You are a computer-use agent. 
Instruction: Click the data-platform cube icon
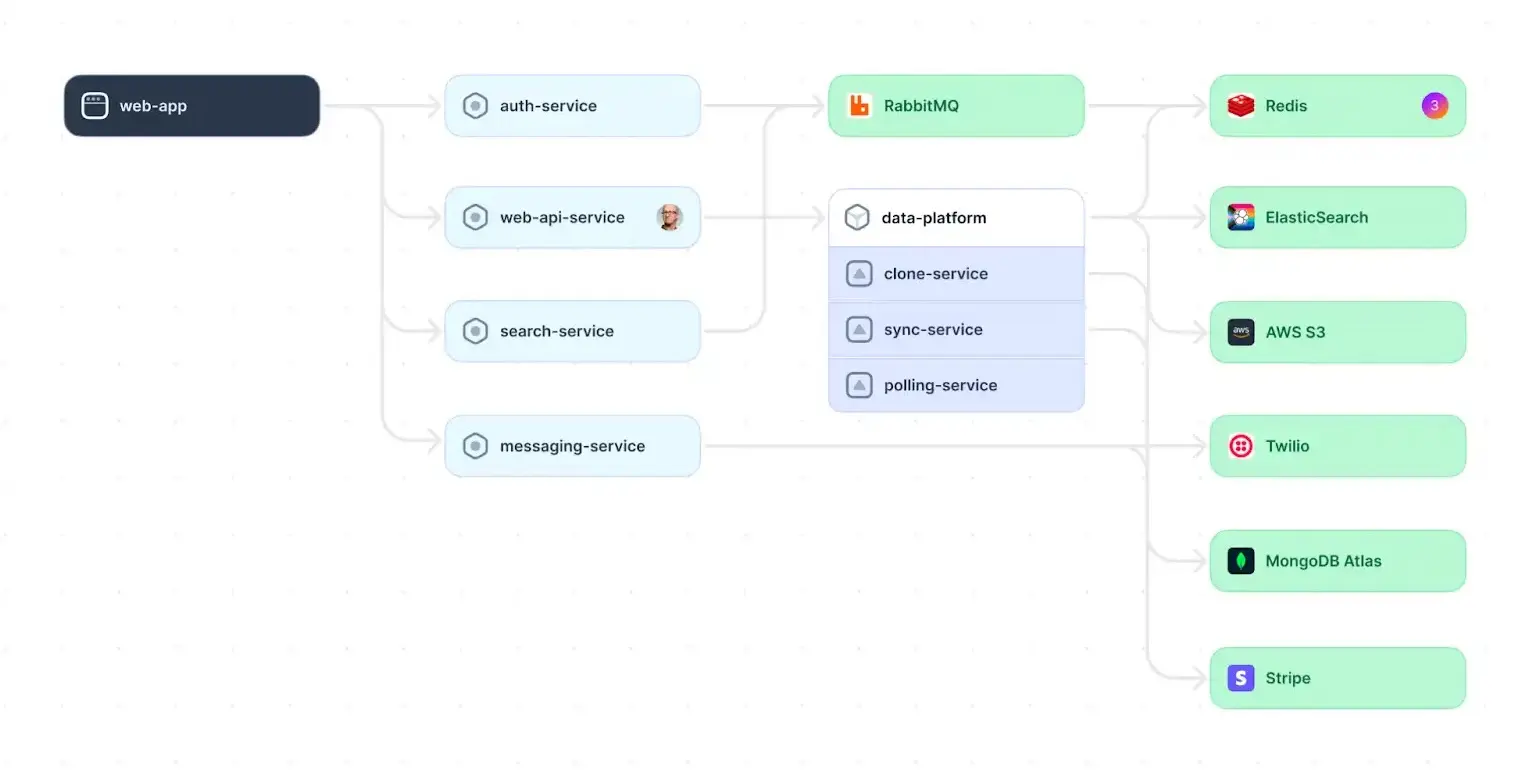(x=857, y=218)
